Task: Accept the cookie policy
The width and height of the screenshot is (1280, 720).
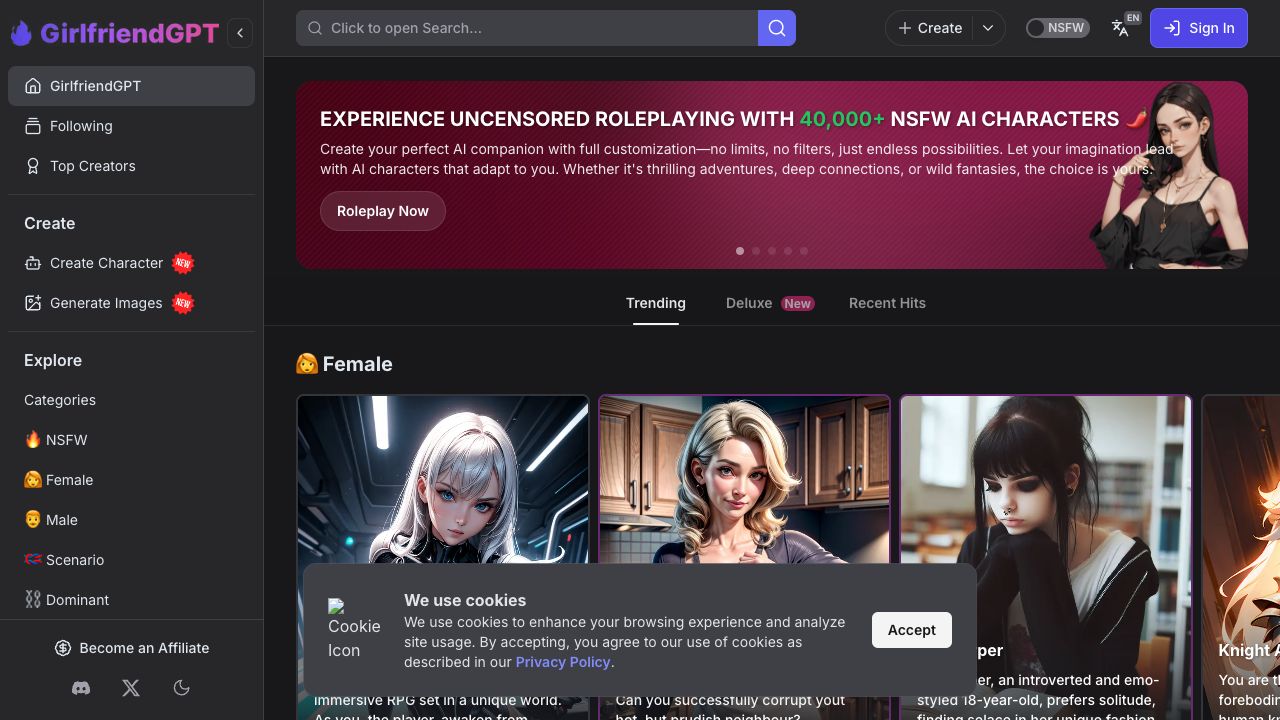Action: click(911, 630)
